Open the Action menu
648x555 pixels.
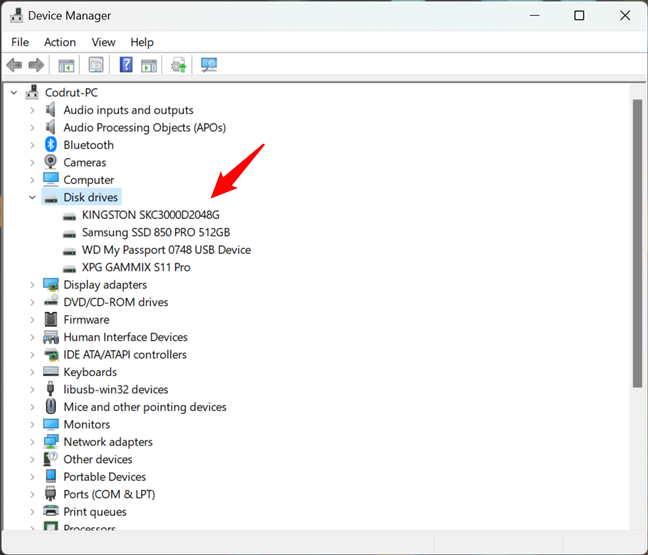tap(60, 42)
